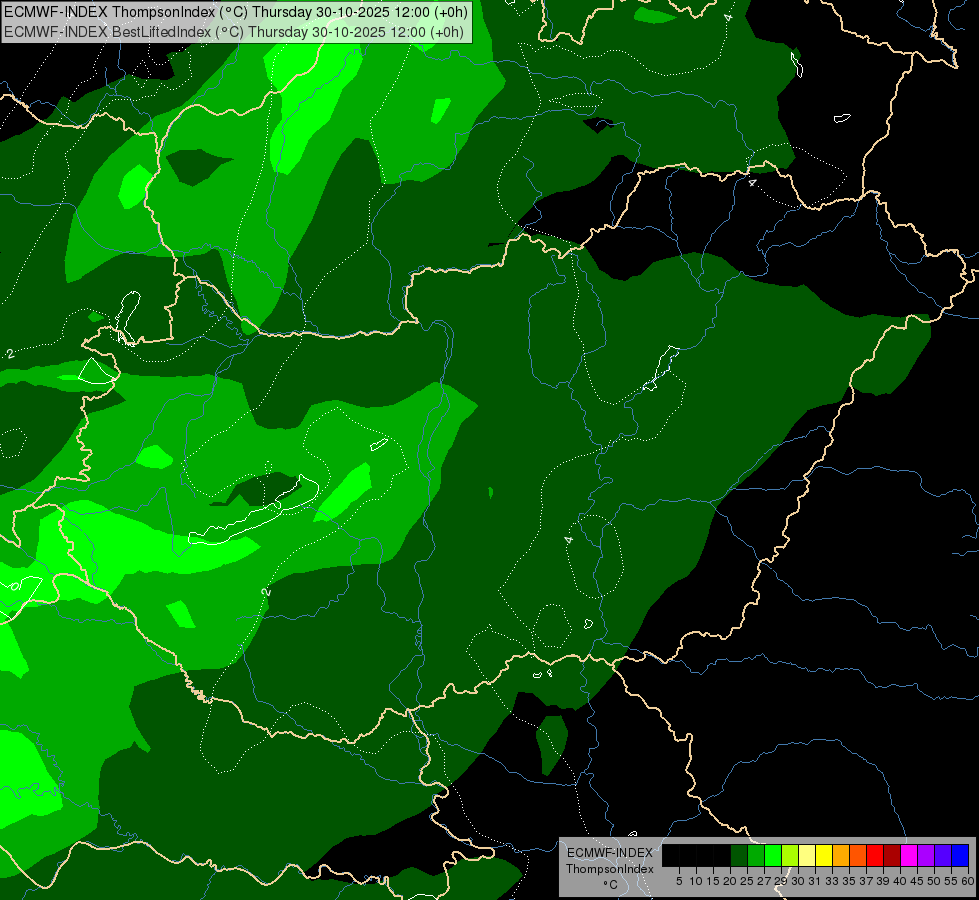The width and height of the screenshot is (979, 900).
Task: Click the bright green 27-29 legend swatch
Action: tap(773, 855)
